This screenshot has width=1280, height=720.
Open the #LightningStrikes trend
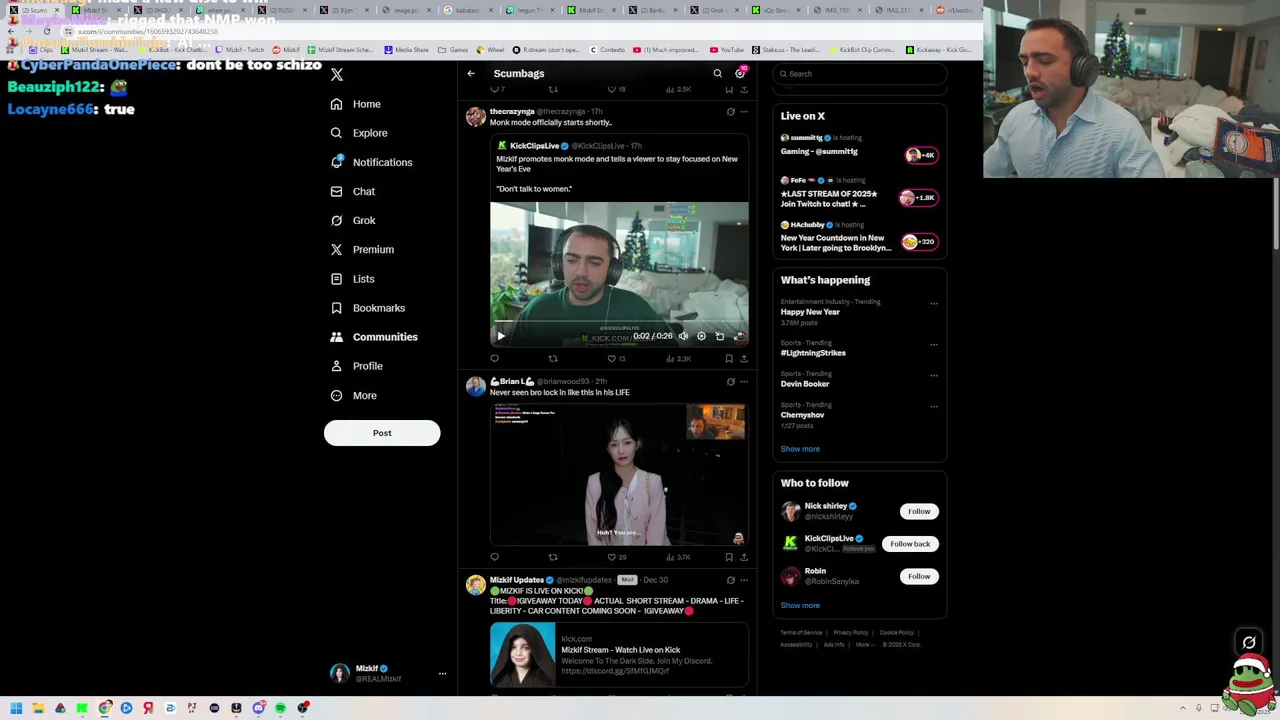point(813,353)
